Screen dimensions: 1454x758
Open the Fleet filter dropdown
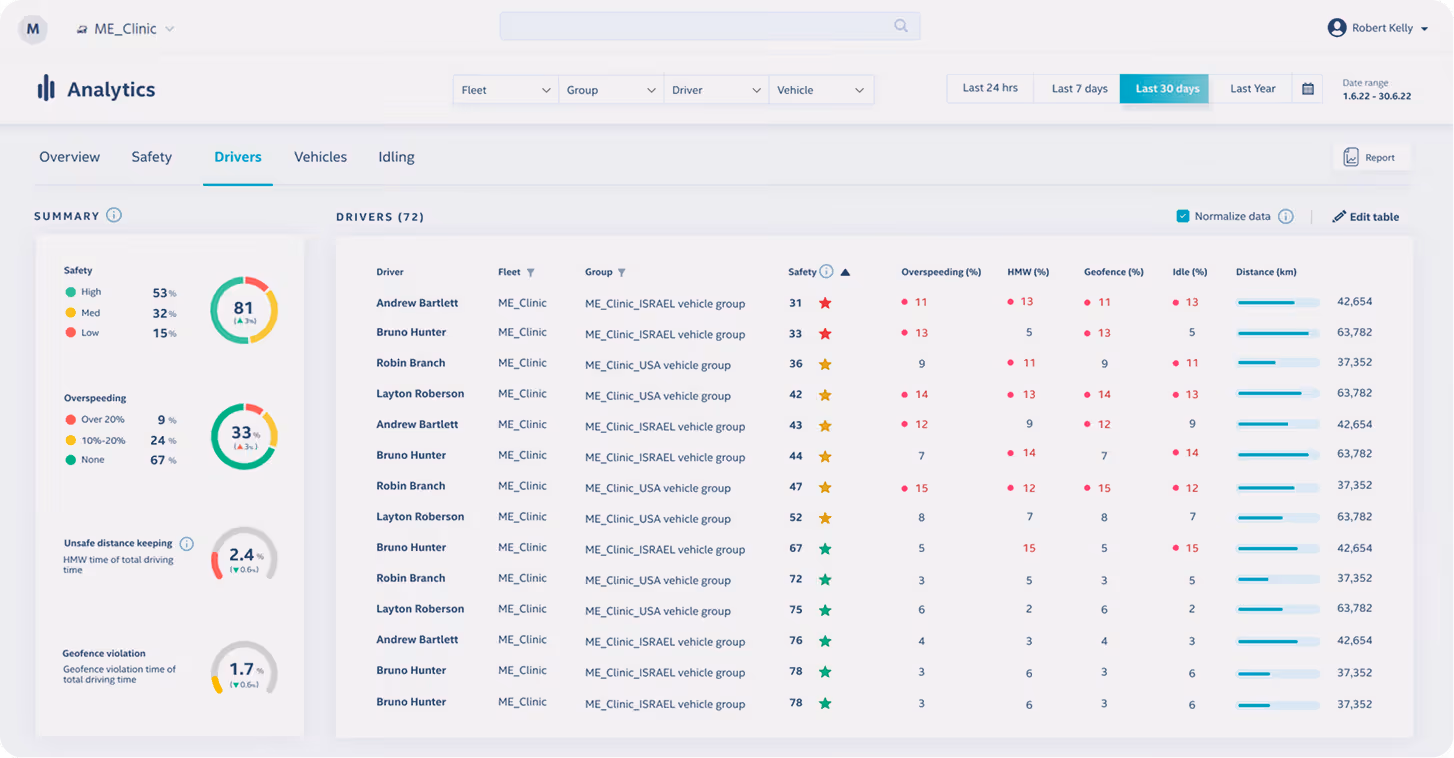tap(506, 90)
